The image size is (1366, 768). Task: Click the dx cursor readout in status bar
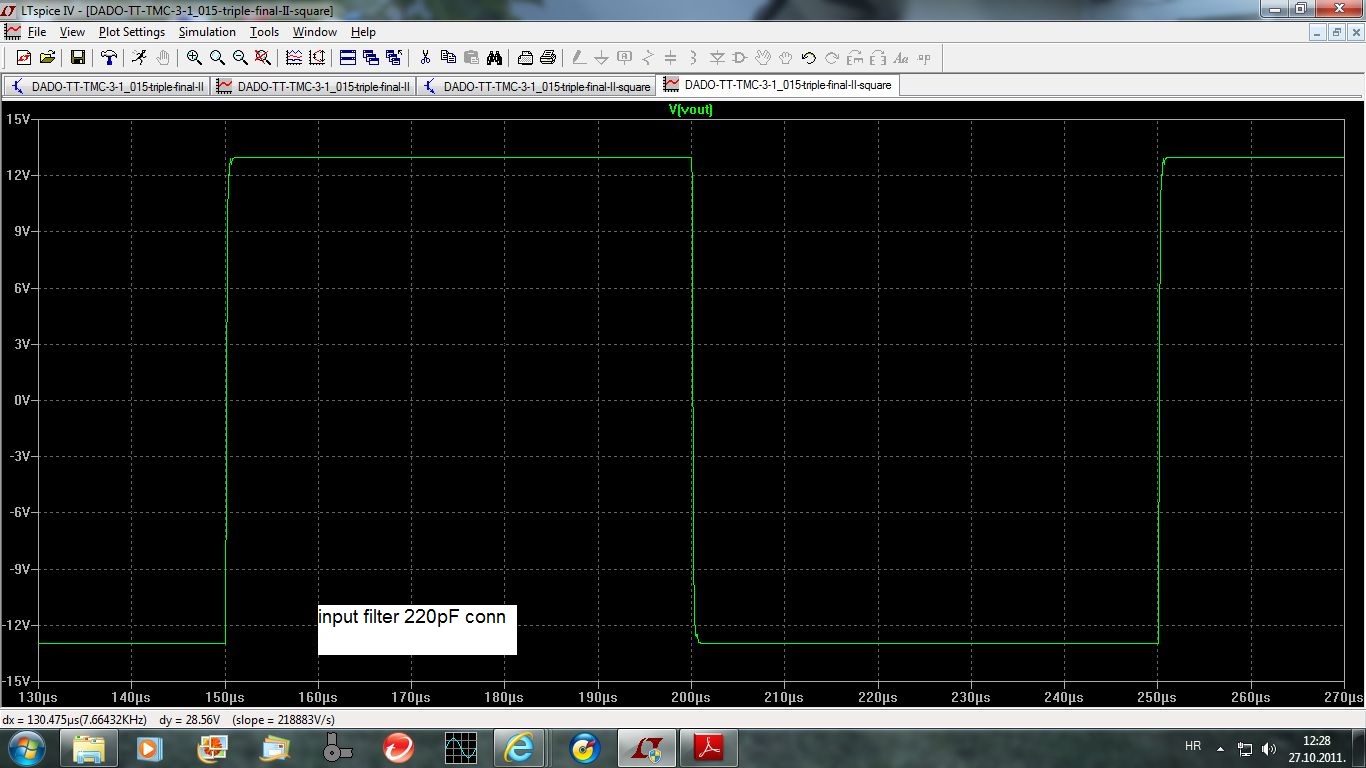[75, 719]
